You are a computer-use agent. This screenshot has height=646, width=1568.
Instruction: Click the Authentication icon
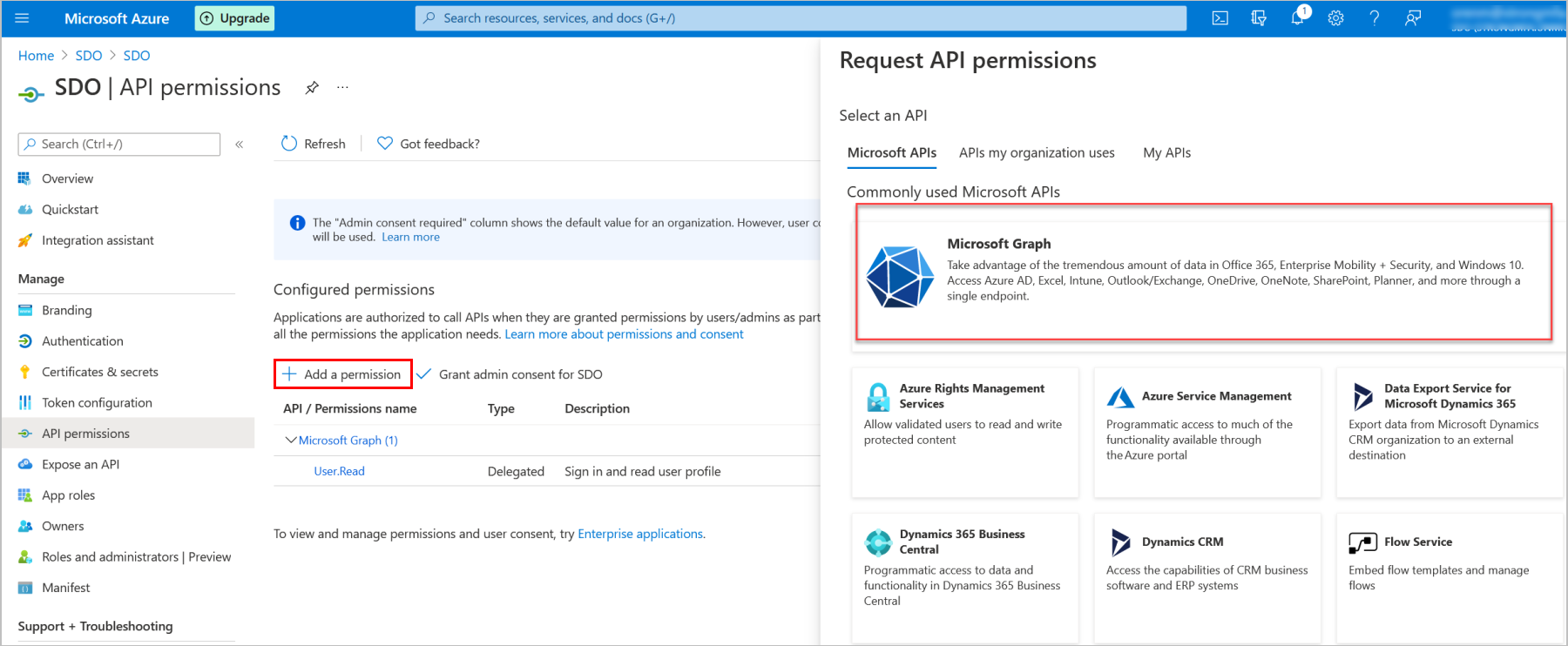point(24,341)
